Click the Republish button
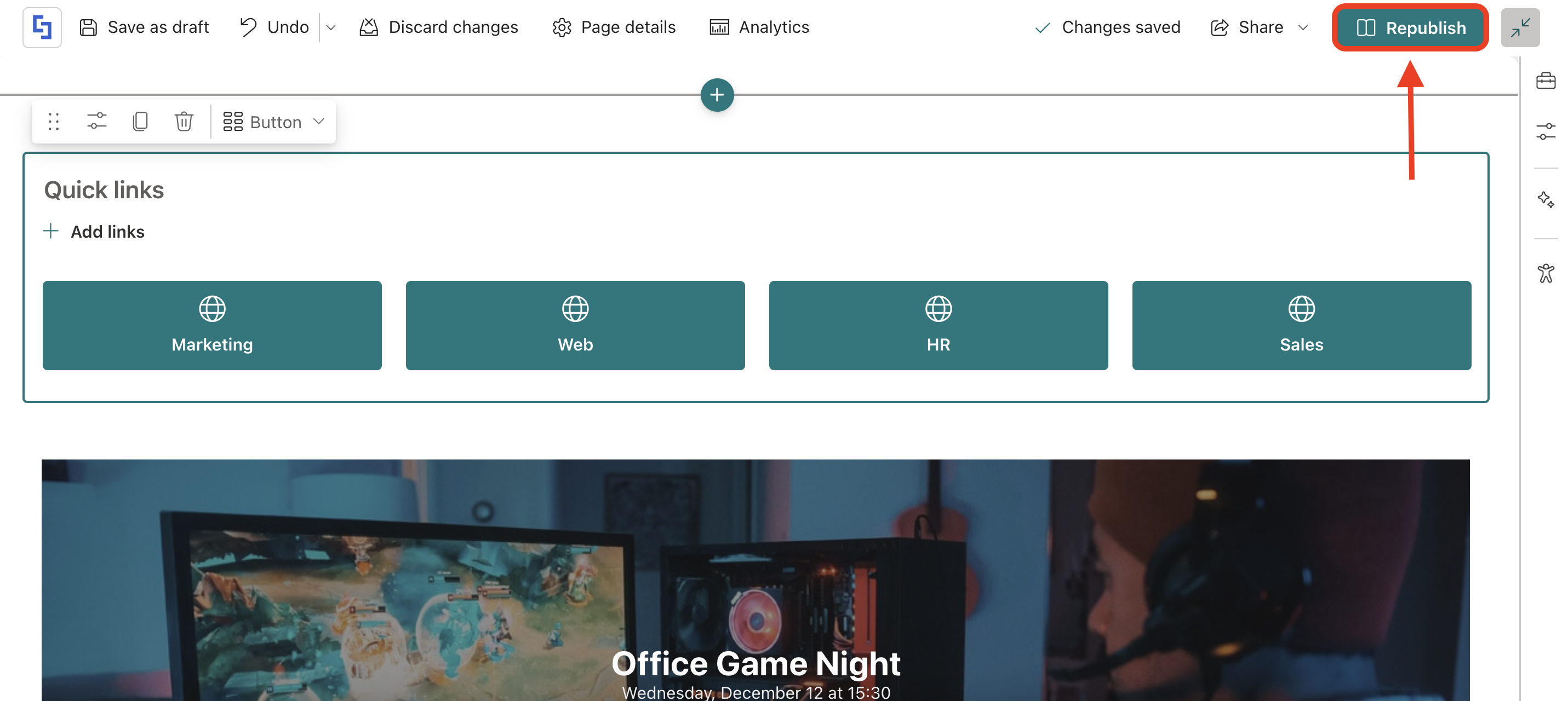The height and width of the screenshot is (701, 1568). [1410, 28]
